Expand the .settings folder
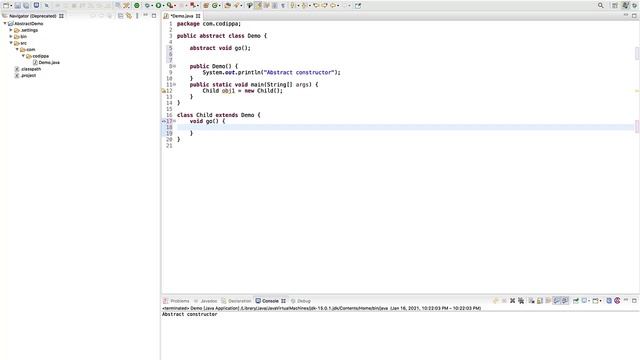The height and width of the screenshot is (360, 640). tap(11, 30)
